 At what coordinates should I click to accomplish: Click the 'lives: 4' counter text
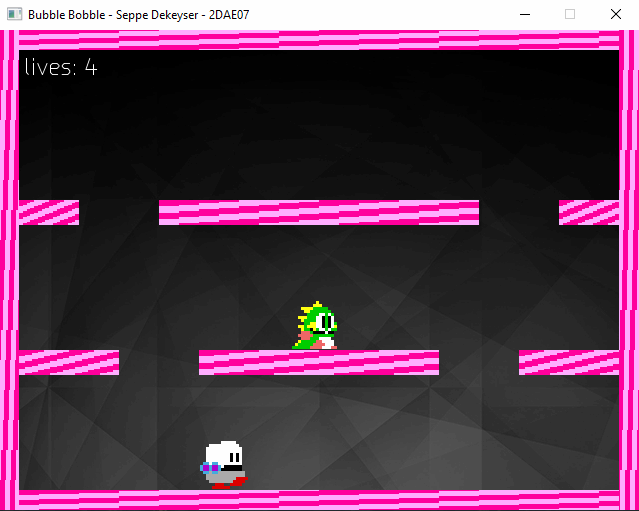(61, 67)
